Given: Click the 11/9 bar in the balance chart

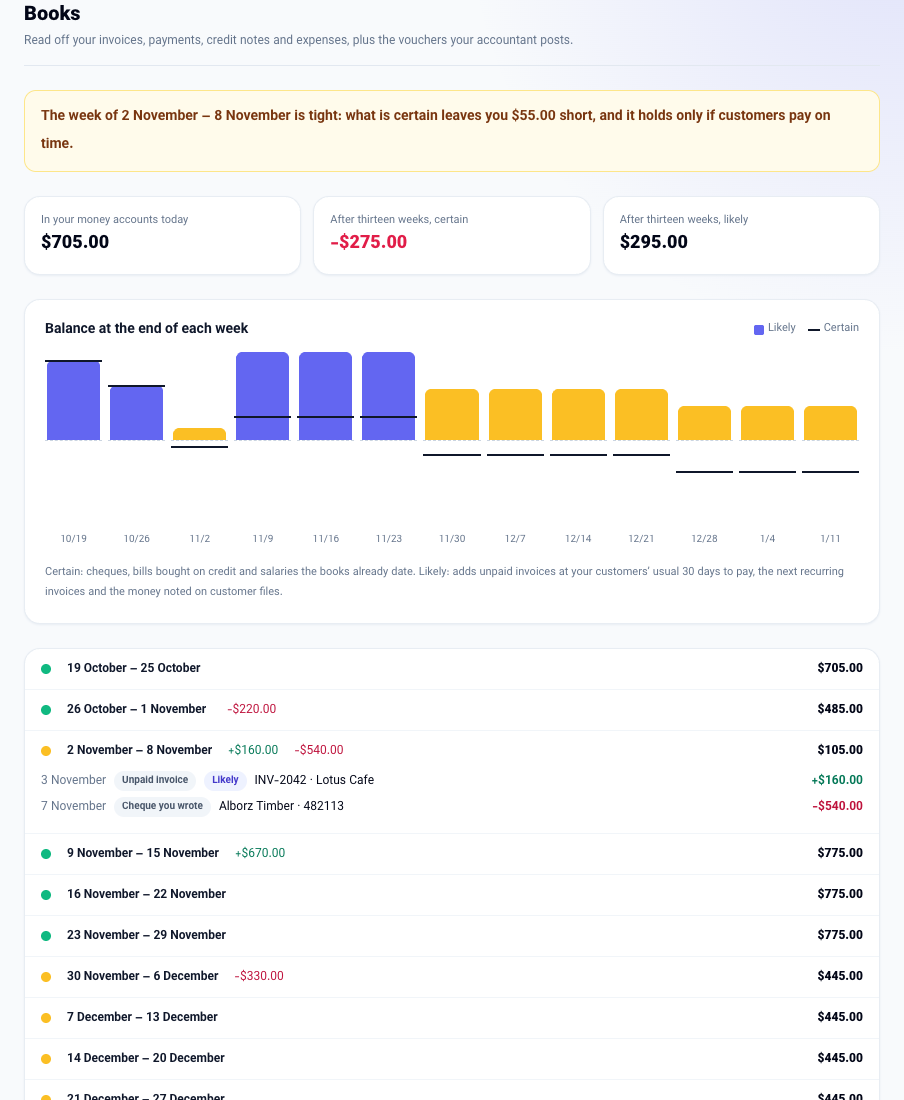Looking at the screenshot, I should click(262, 396).
